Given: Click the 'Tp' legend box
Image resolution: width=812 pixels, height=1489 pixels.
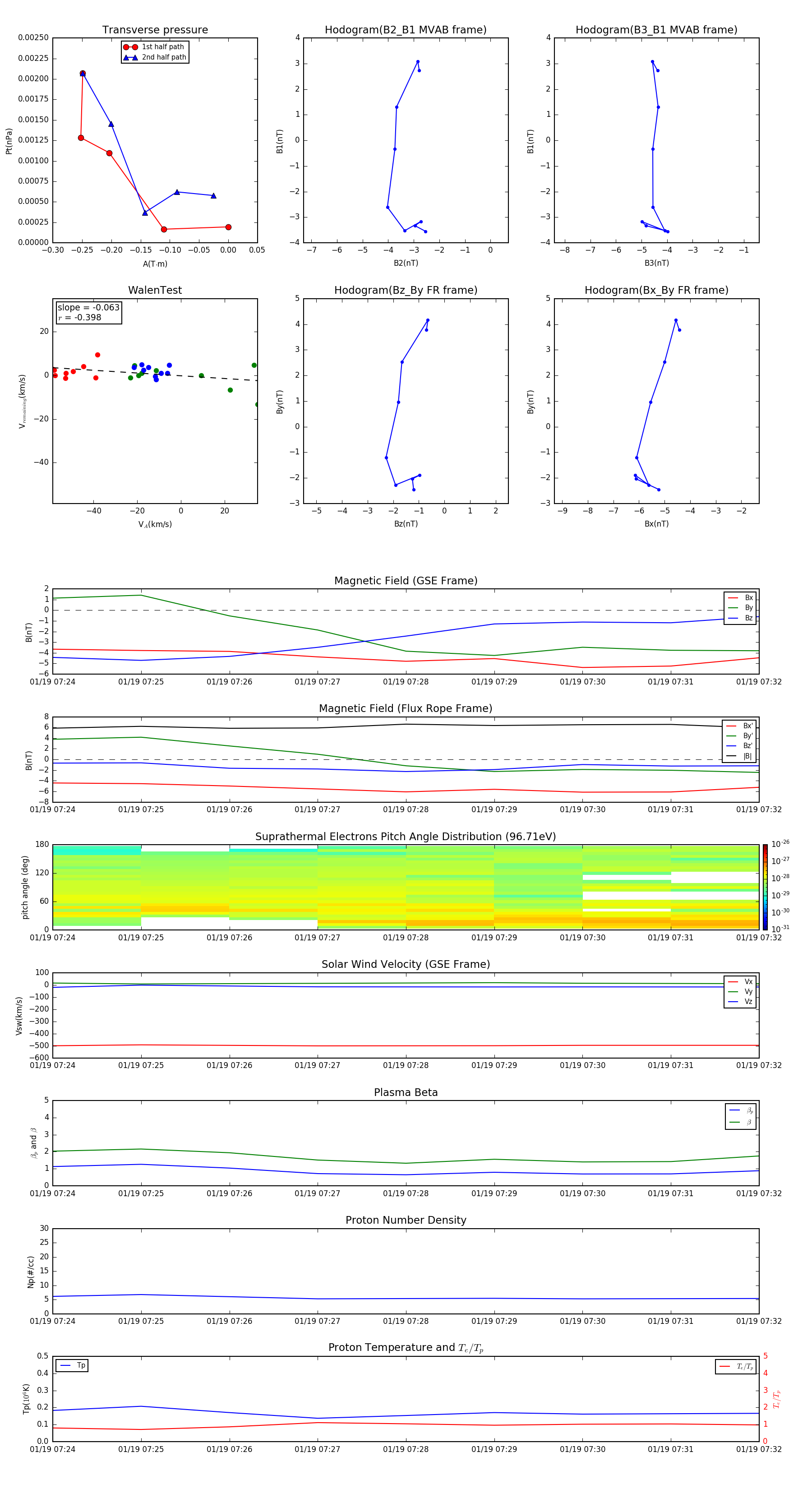Looking at the screenshot, I should pyautogui.click(x=72, y=1365).
